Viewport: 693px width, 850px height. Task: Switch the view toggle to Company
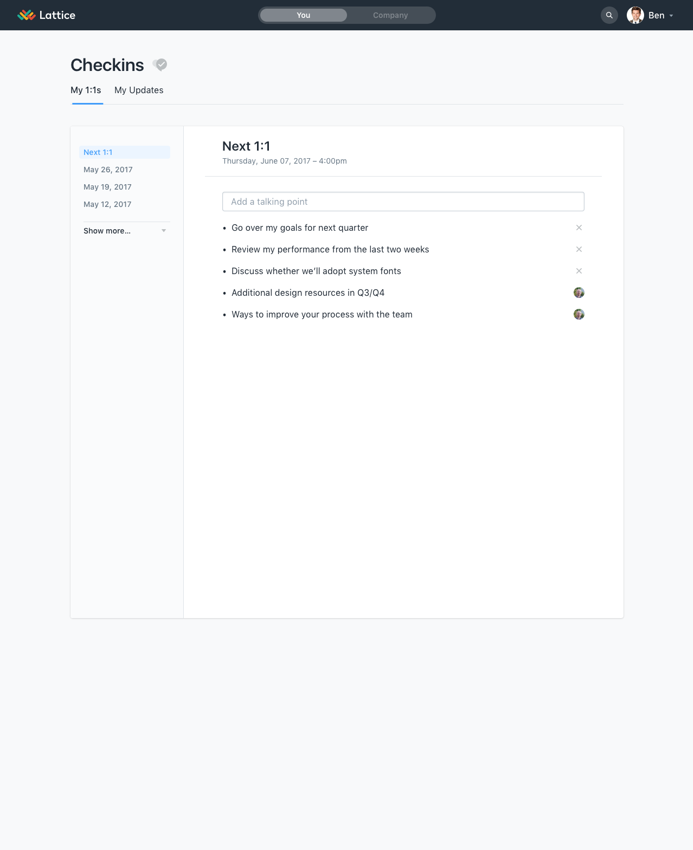coord(390,15)
